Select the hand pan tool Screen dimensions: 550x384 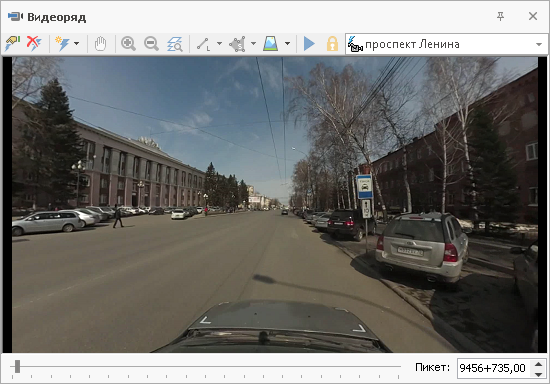100,44
